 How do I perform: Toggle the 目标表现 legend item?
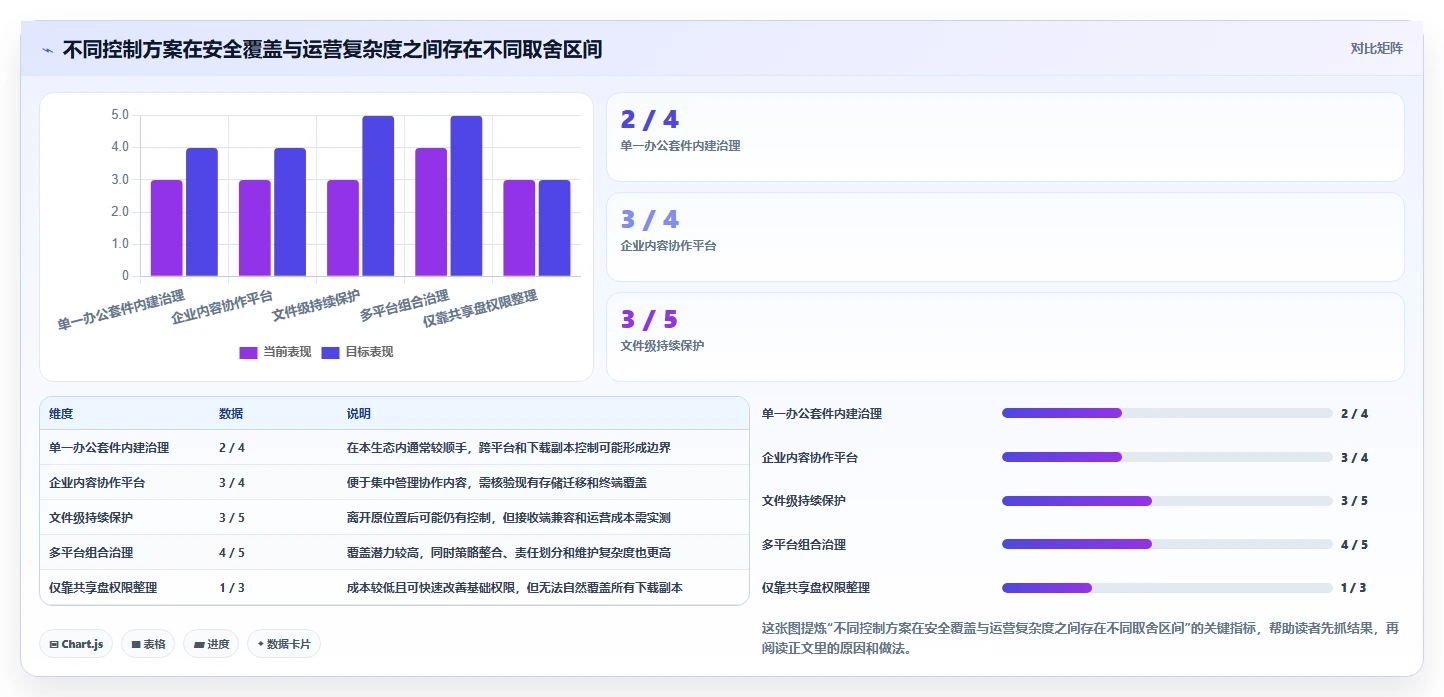pyautogui.click(x=357, y=352)
